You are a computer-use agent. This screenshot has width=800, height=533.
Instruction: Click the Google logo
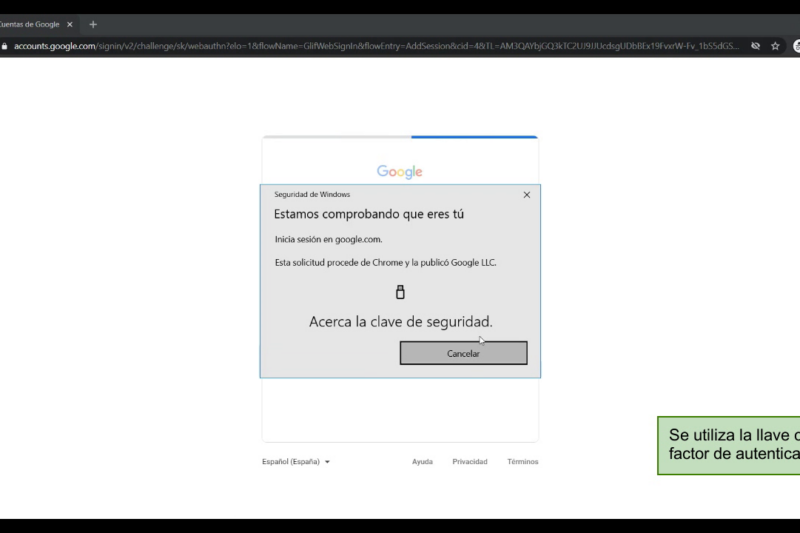click(x=399, y=171)
